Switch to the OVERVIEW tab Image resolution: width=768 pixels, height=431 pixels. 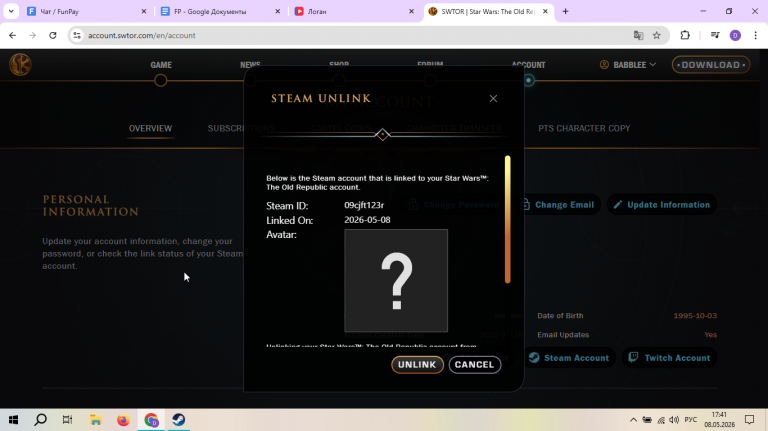tap(150, 128)
